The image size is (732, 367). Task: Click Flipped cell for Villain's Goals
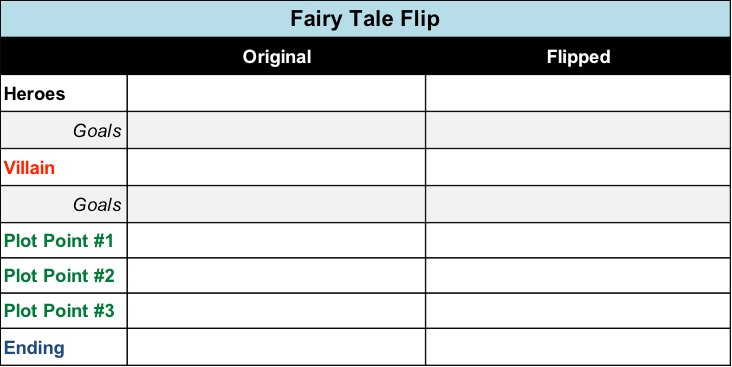[578, 204]
